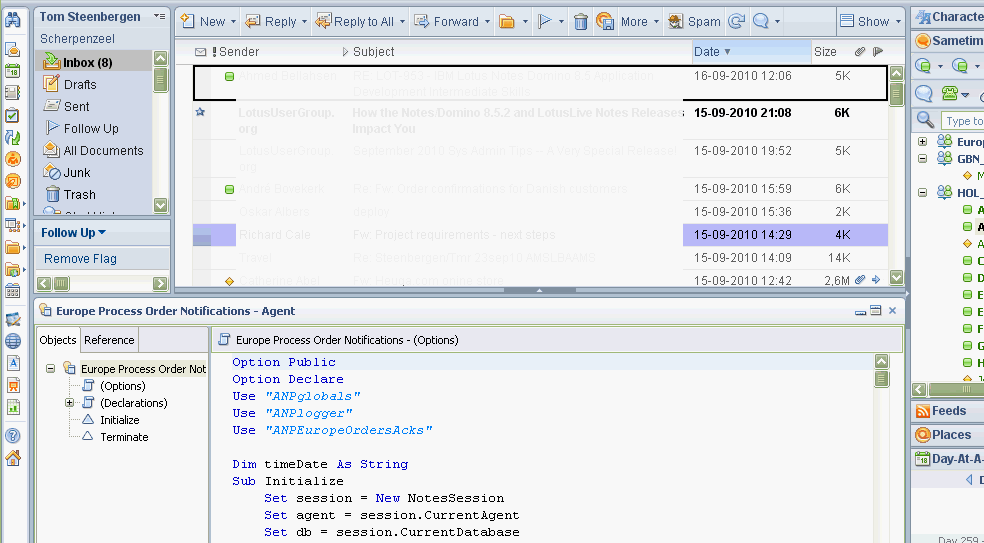The image size is (984, 543).
Task: Click the binoculars search icon in the sidebar
Action: [13, 20]
